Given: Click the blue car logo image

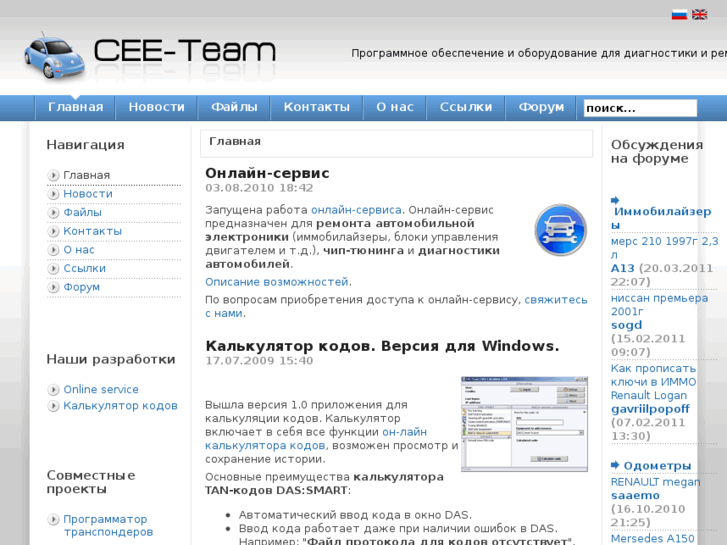Looking at the screenshot, I should point(54,58).
